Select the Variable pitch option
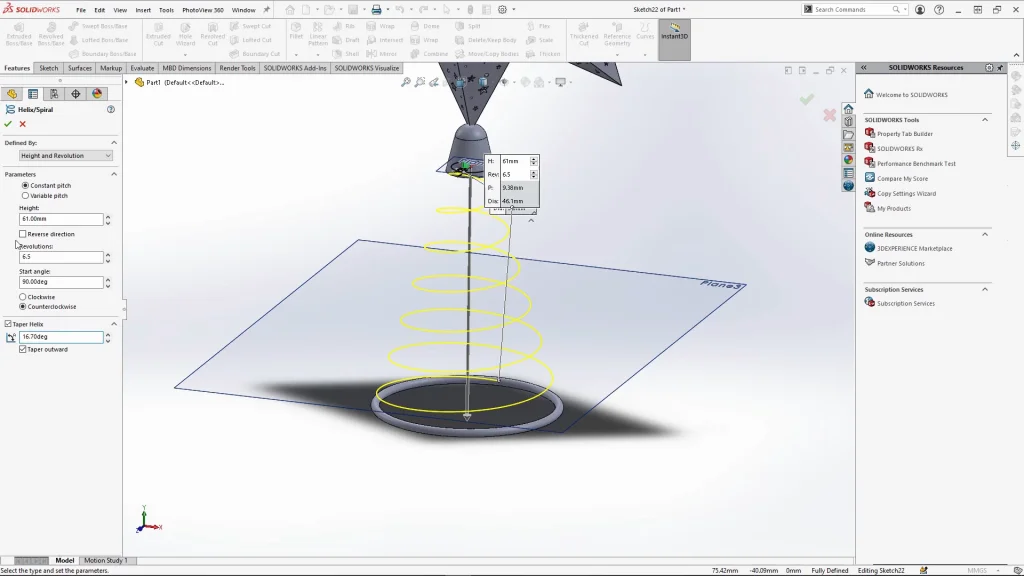Screen dimensions: 1024x576 pos(25,196)
